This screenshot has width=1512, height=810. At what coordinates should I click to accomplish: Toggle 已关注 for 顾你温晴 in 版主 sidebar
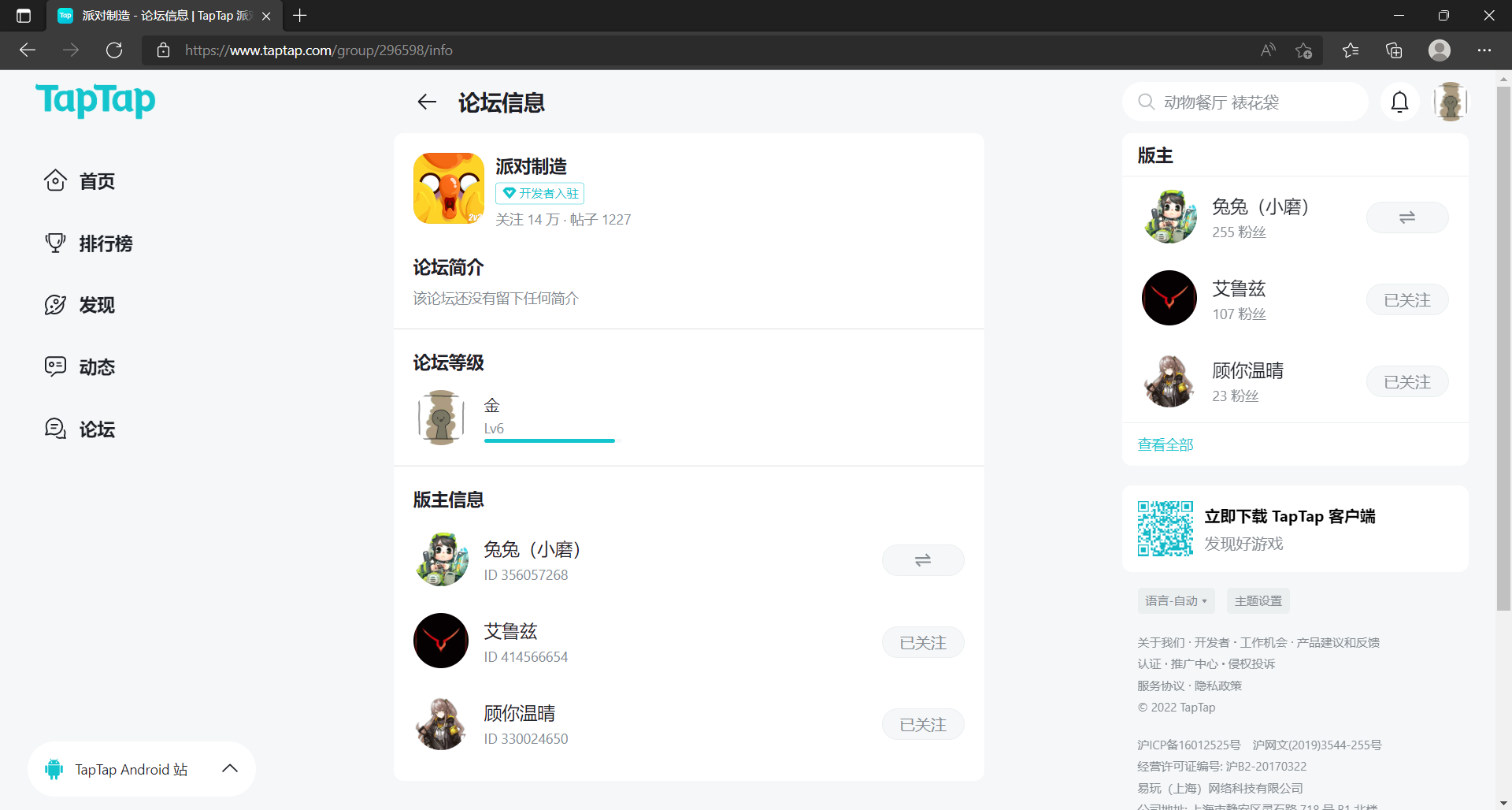click(1407, 381)
